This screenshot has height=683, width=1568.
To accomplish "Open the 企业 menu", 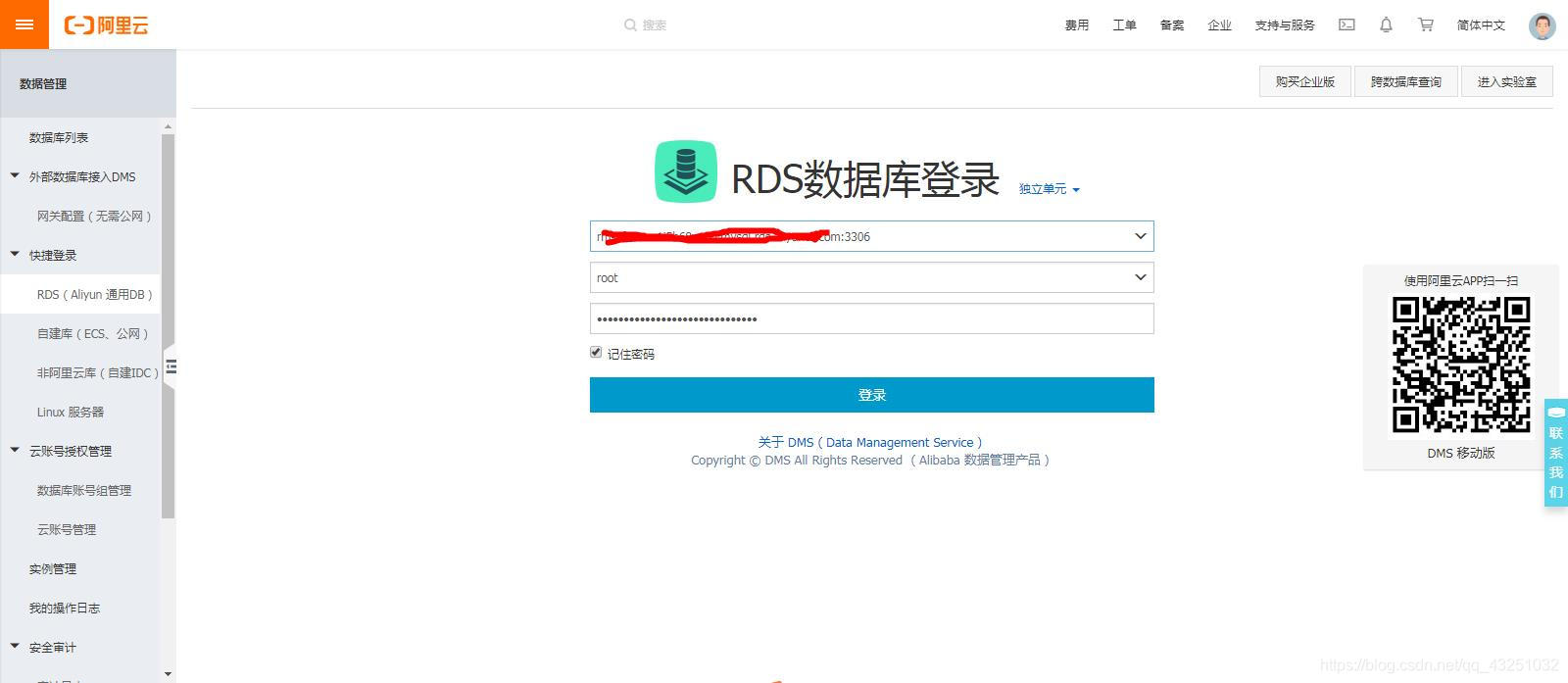I will [1219, 25].
